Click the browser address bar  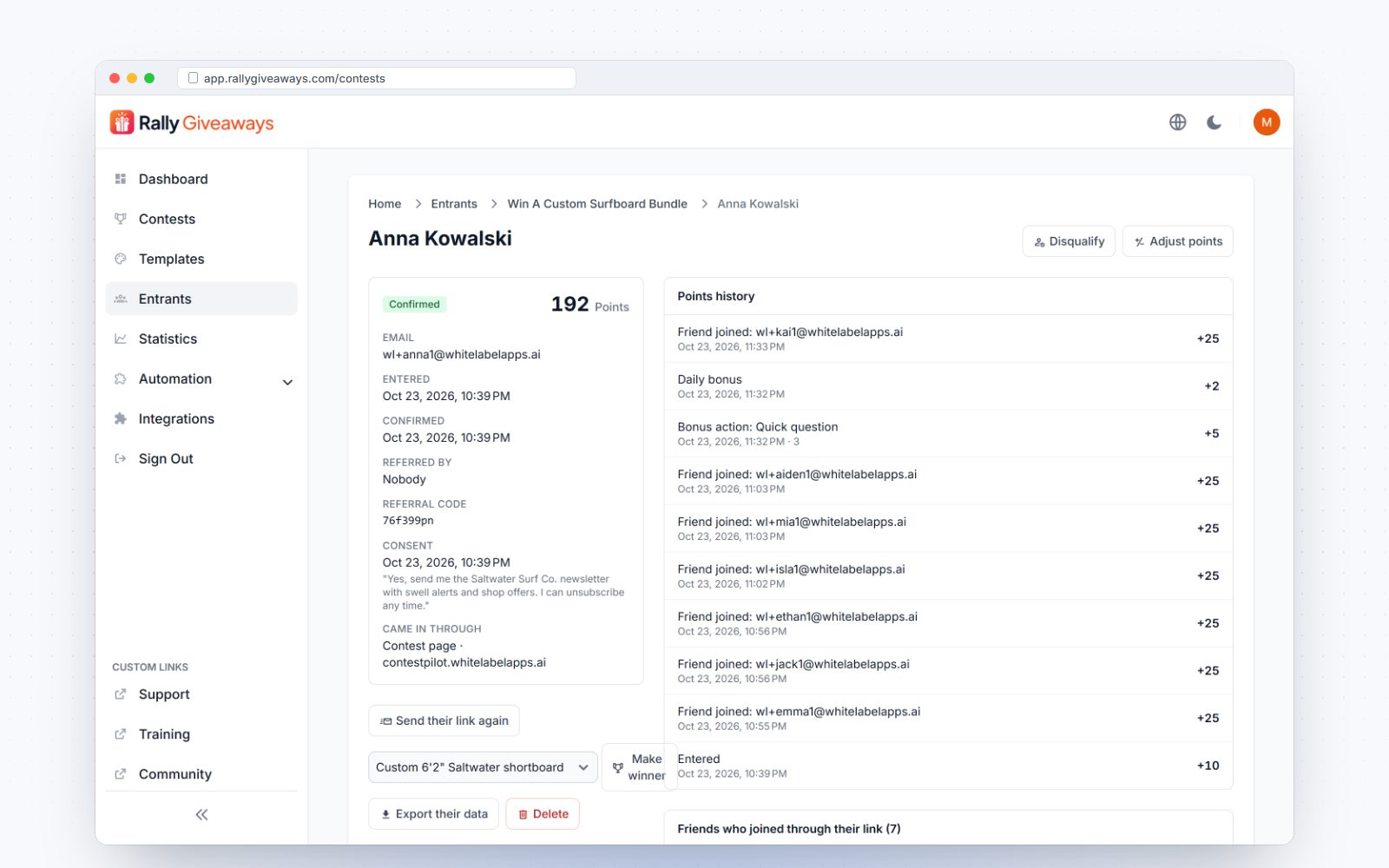pos(377,78)
